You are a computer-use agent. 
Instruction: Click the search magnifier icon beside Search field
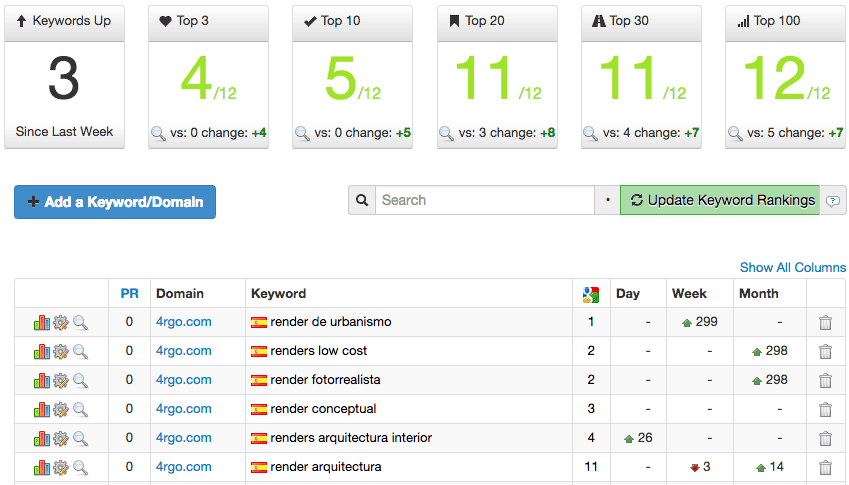coord(362,200)
